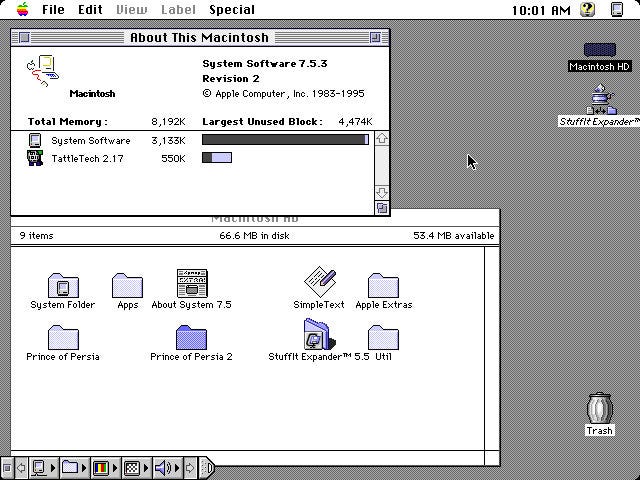Viewport: 640px width, 480px height.
Task: Close the About This Macintosh window
Action: (24, 38)
